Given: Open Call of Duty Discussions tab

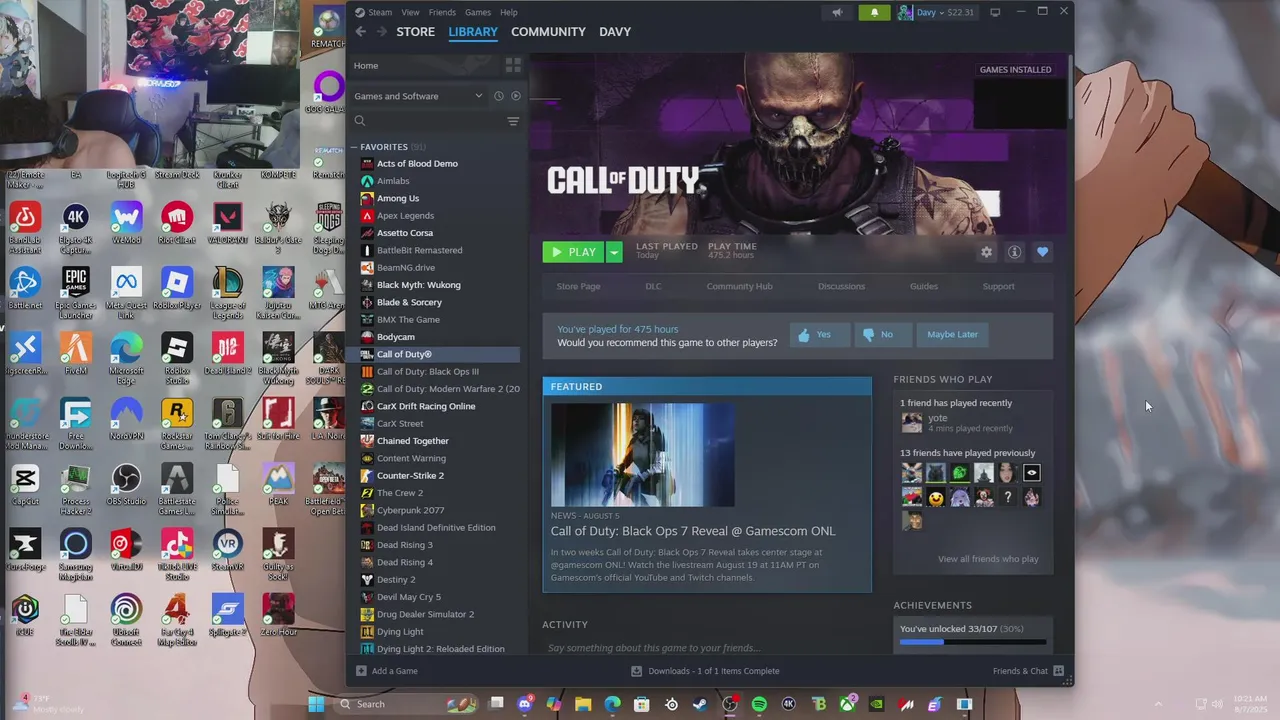Looking at the screenshot, I should 841,286.
